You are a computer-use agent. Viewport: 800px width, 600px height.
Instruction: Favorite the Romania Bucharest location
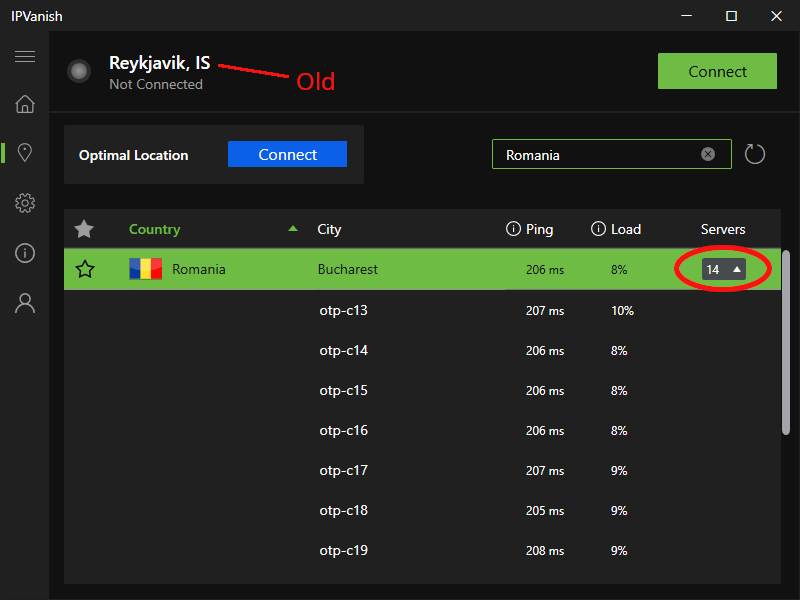pos(85,269)
